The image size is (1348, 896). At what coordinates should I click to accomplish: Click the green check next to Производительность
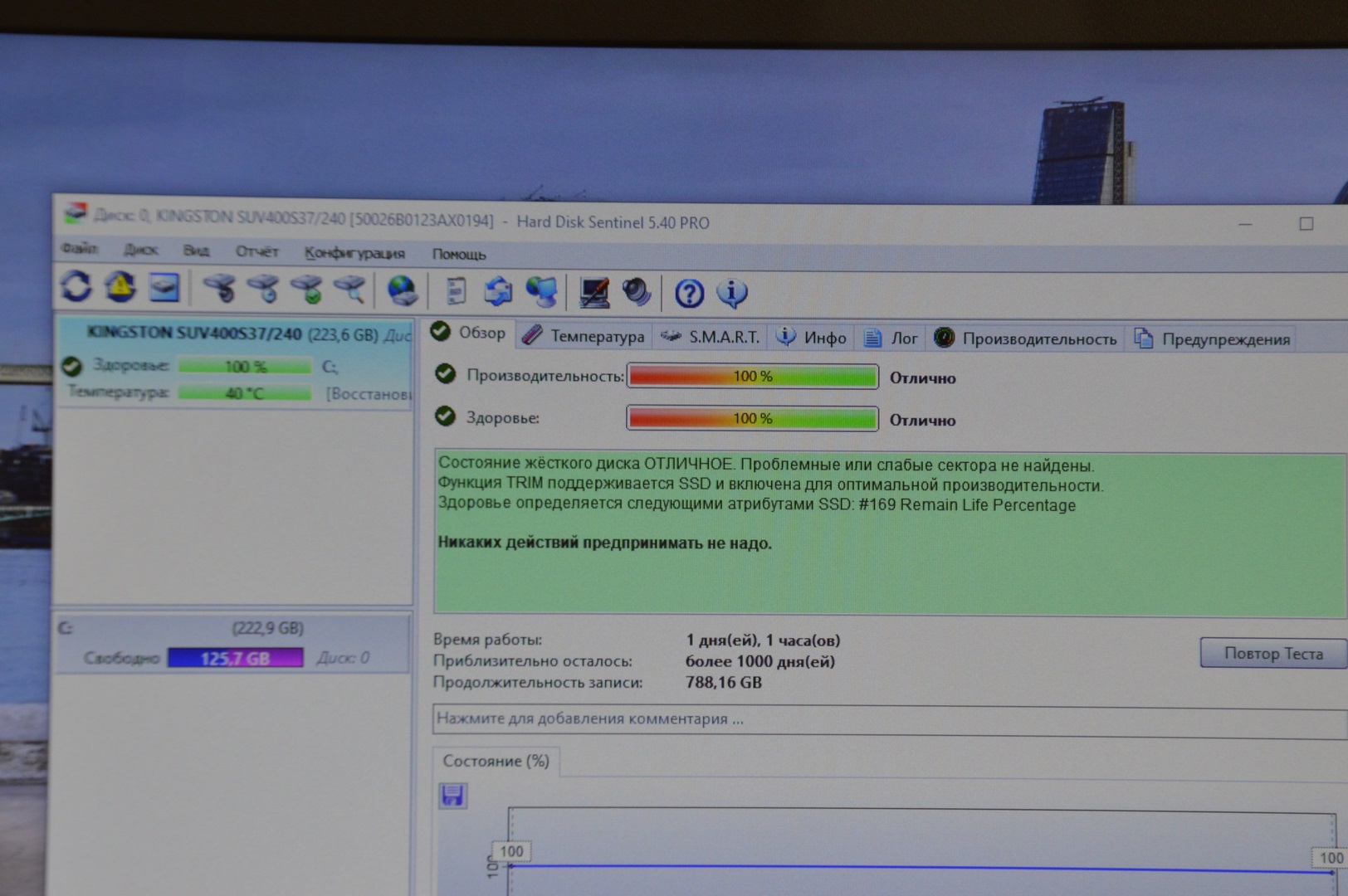point(446,374)
